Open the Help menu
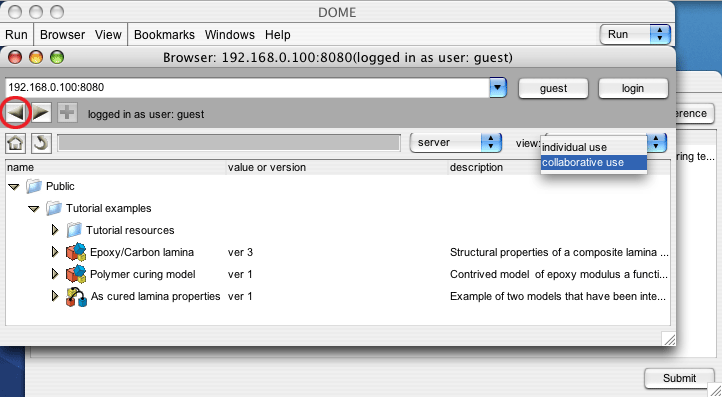 [x=278, y=35]
